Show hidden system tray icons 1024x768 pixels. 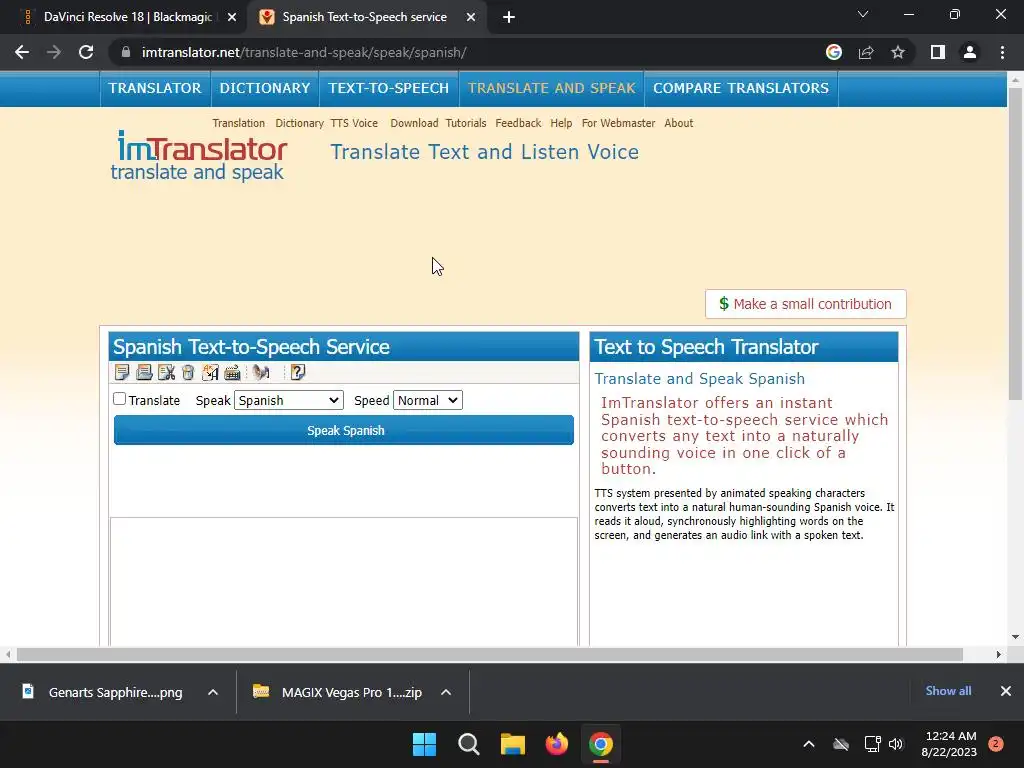tap(808, 744)
